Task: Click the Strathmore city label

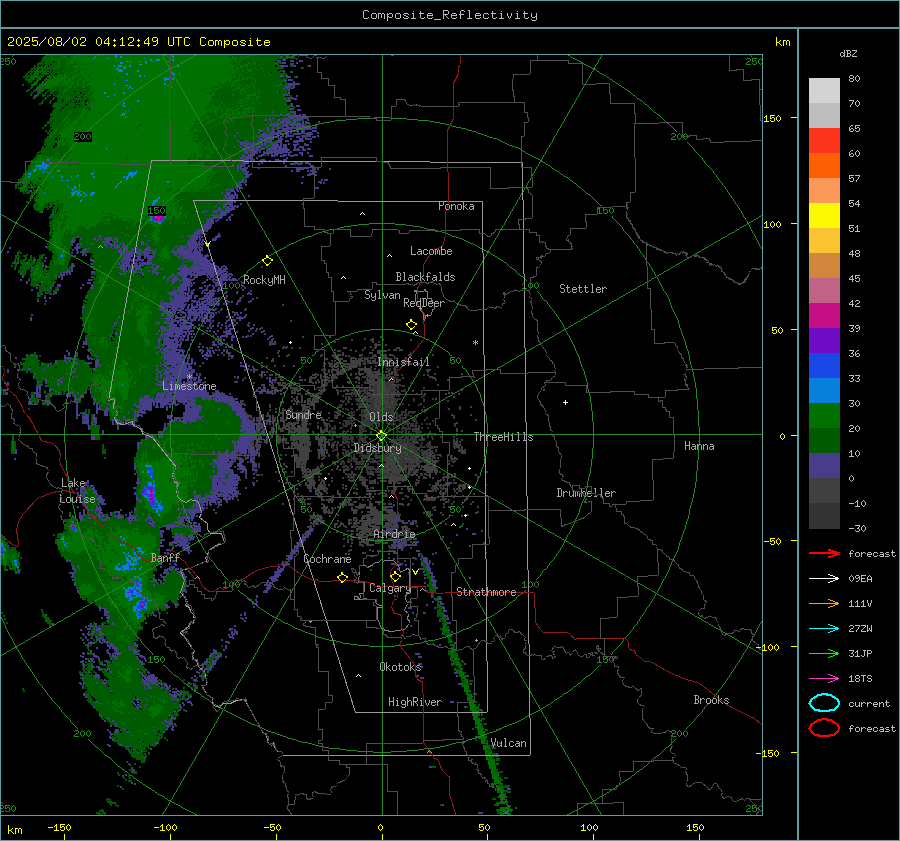Action: 486,592
